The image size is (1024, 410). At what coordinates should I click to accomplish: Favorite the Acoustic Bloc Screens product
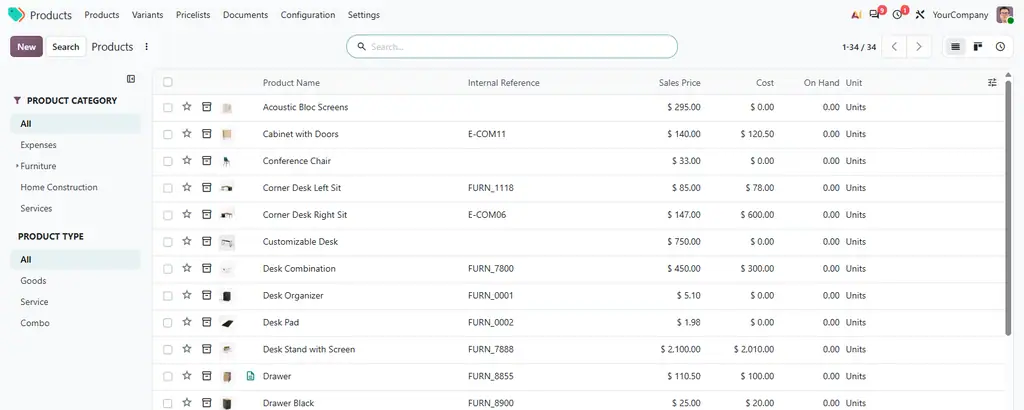pyautogui.click(x=187, y=106)
